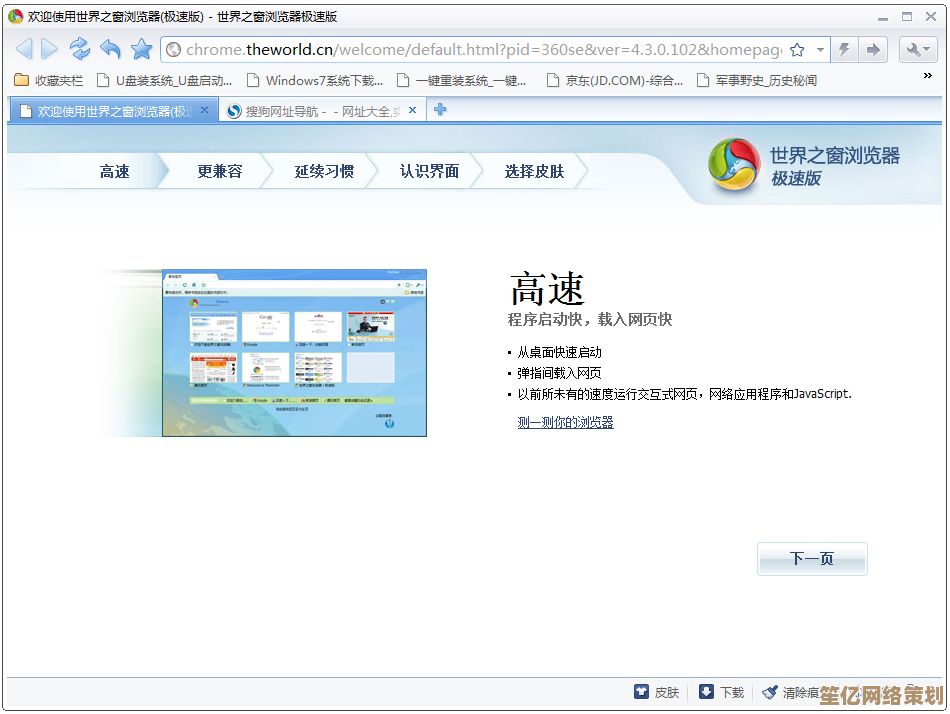950x714 pixels.
Task: Click the undo closed tab arrow icon
Action: 110,49
